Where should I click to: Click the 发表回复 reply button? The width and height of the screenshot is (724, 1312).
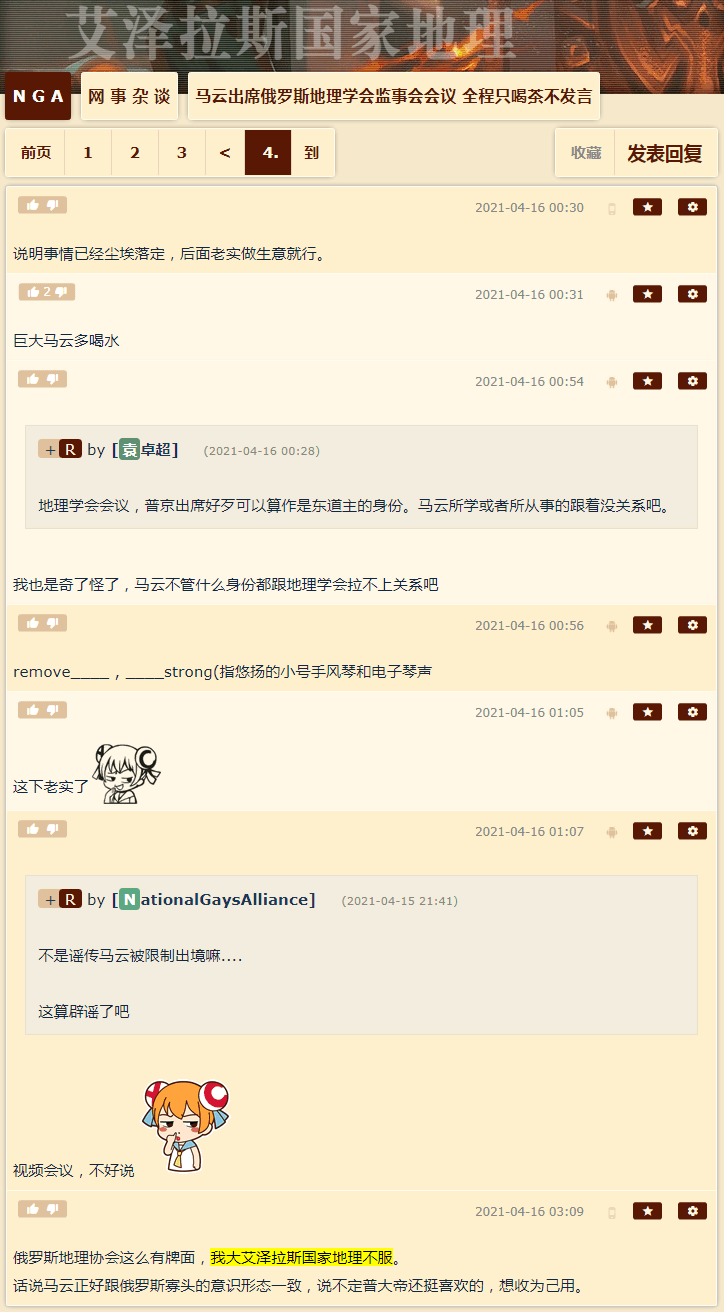coord(665,153)
